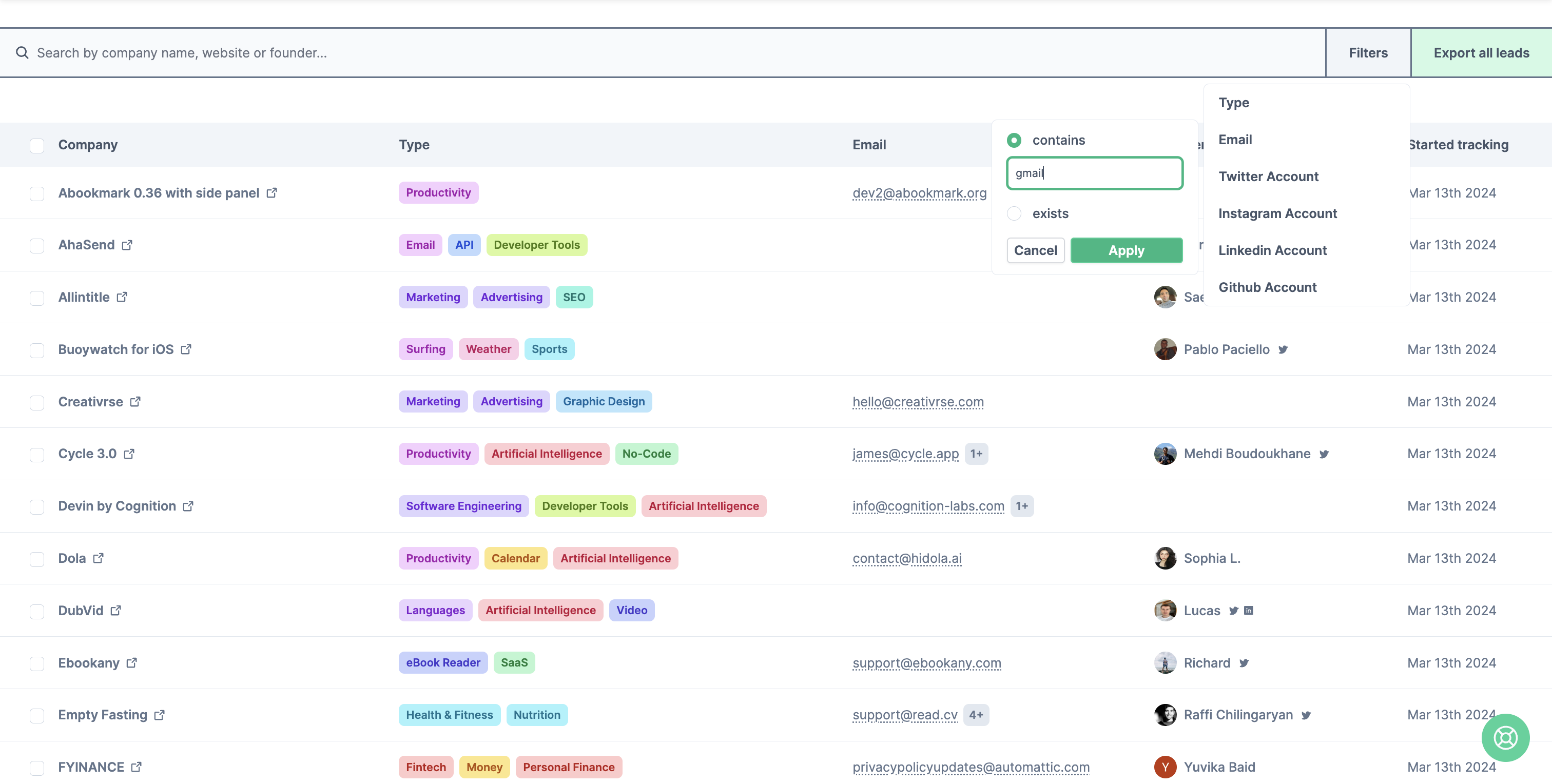Open Allintitle external link icon

tap(122, 297)
